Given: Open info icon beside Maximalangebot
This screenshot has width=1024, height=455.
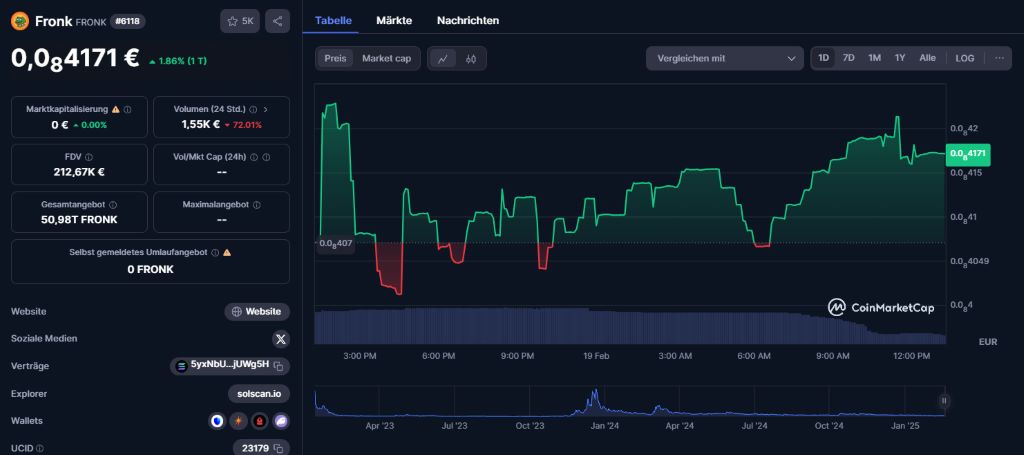Looking at the screenshot, I should pyautogui.click(x=257, y=205).
